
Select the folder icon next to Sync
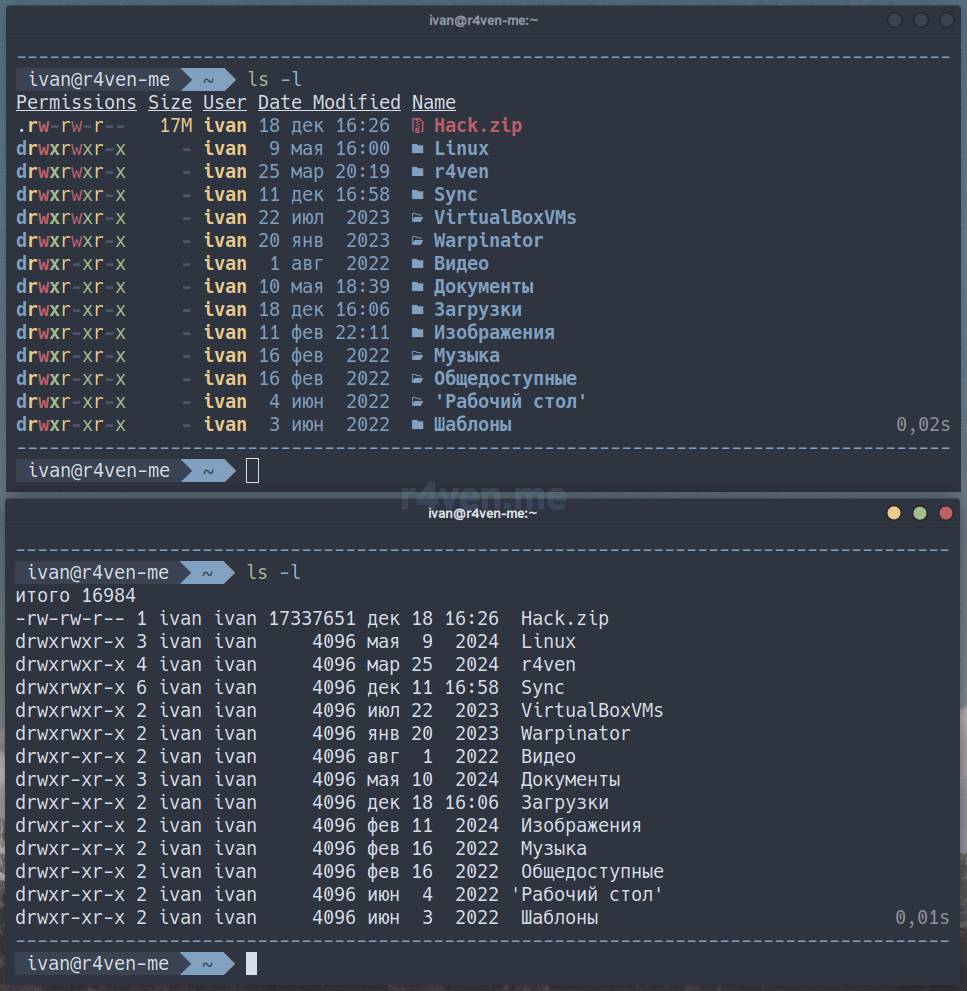point(418,195)
